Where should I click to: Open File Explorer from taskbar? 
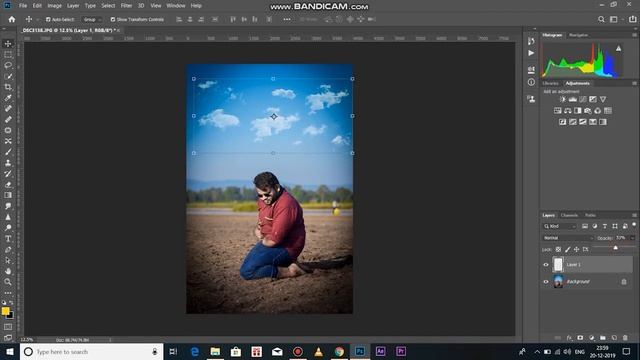click(215, 351)
